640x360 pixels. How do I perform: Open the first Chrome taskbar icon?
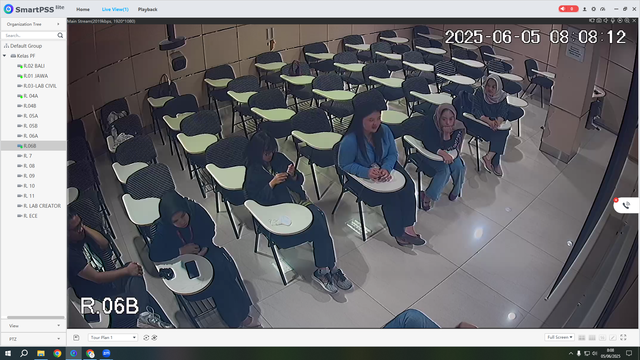pos(57,353)
